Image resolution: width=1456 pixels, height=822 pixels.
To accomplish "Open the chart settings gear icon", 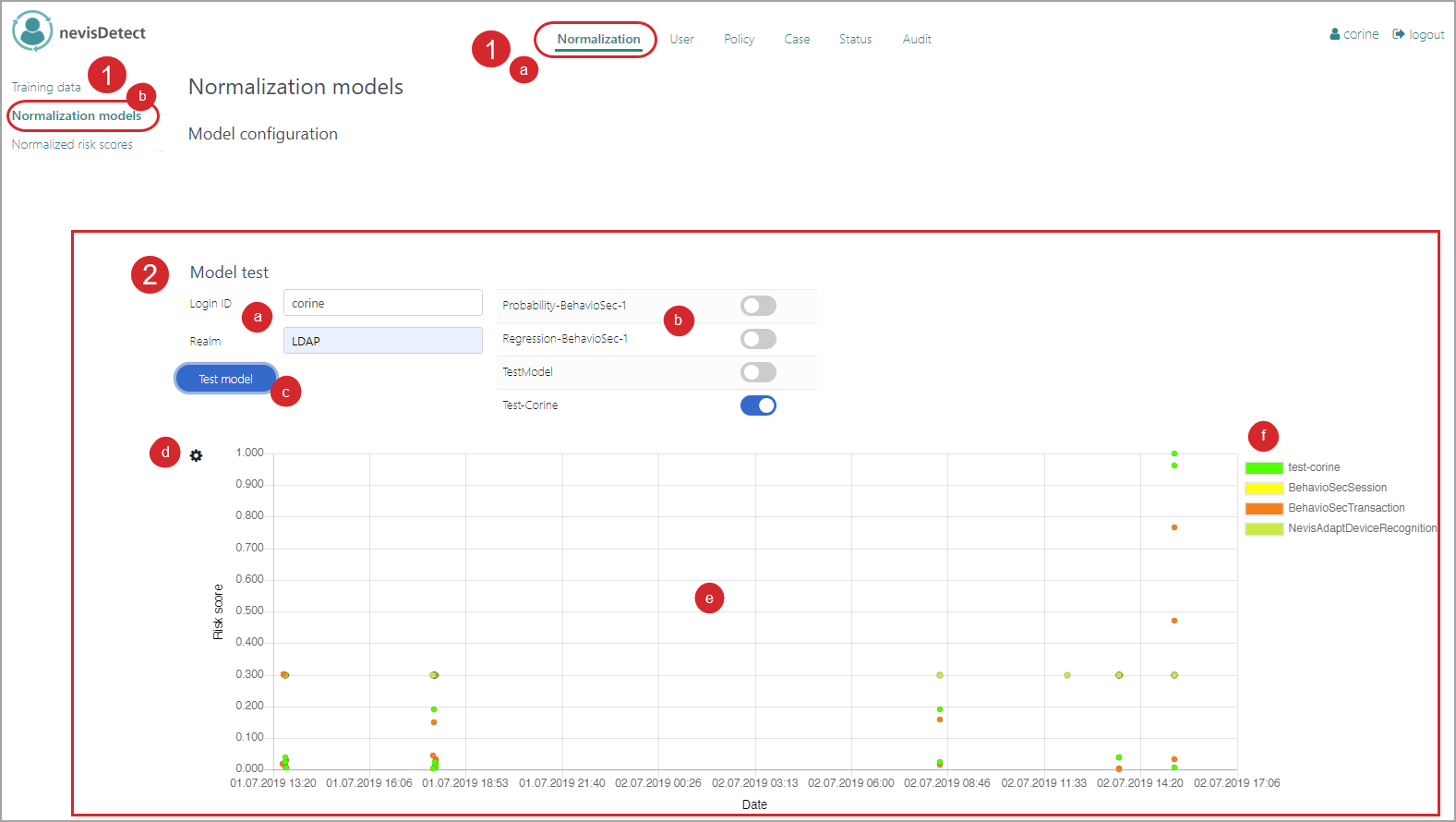I will point(196,455).
